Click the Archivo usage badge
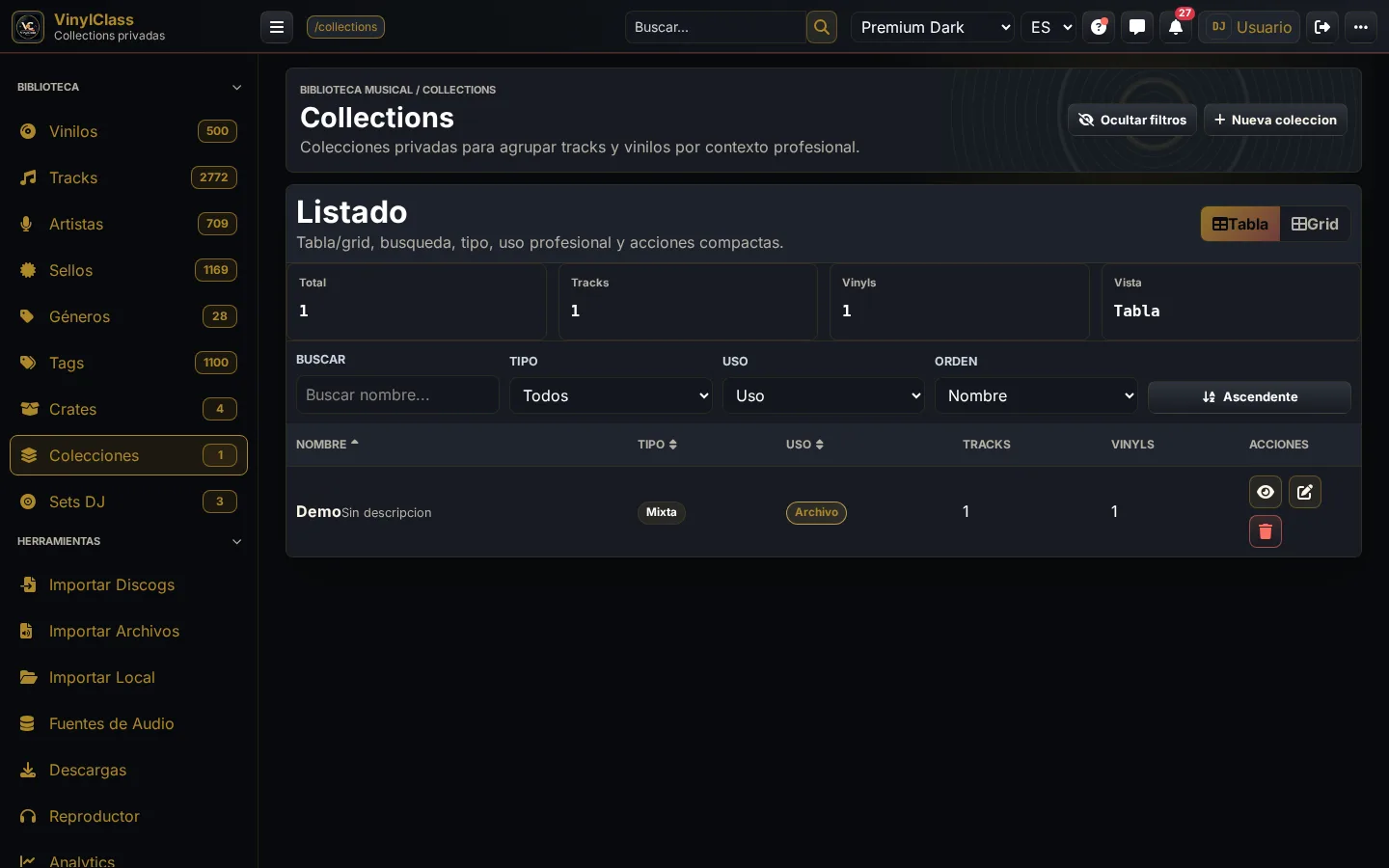1389x868 pixels. (x=816, y=512)
